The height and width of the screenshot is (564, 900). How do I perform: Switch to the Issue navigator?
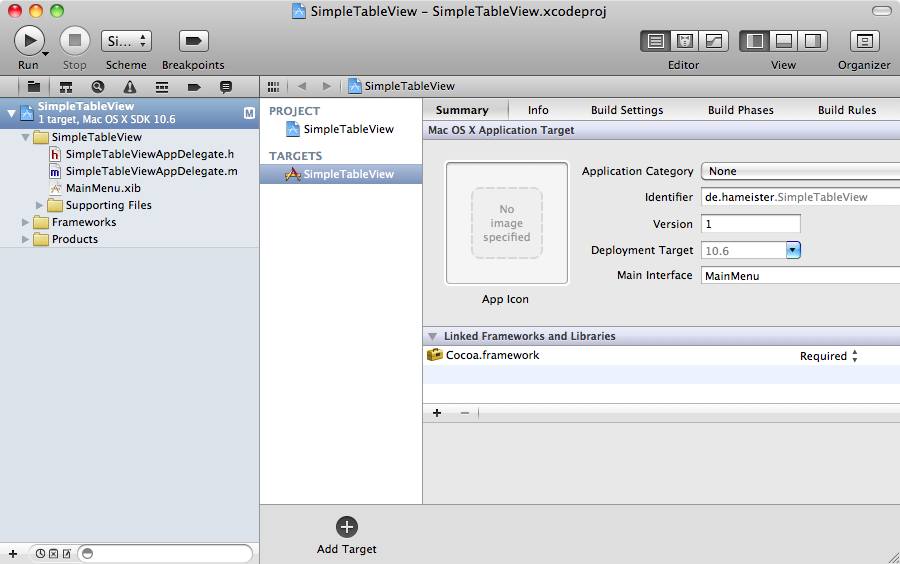click(130, 87)
